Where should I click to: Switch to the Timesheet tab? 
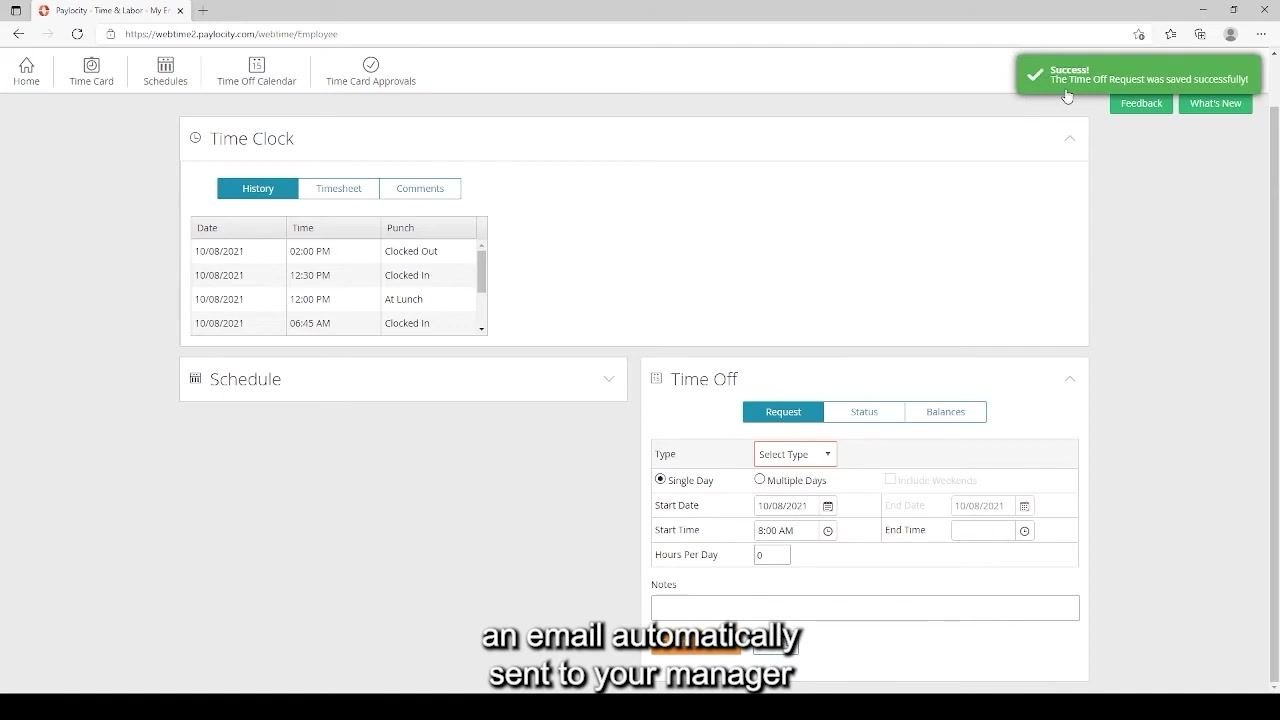point(339,188)
